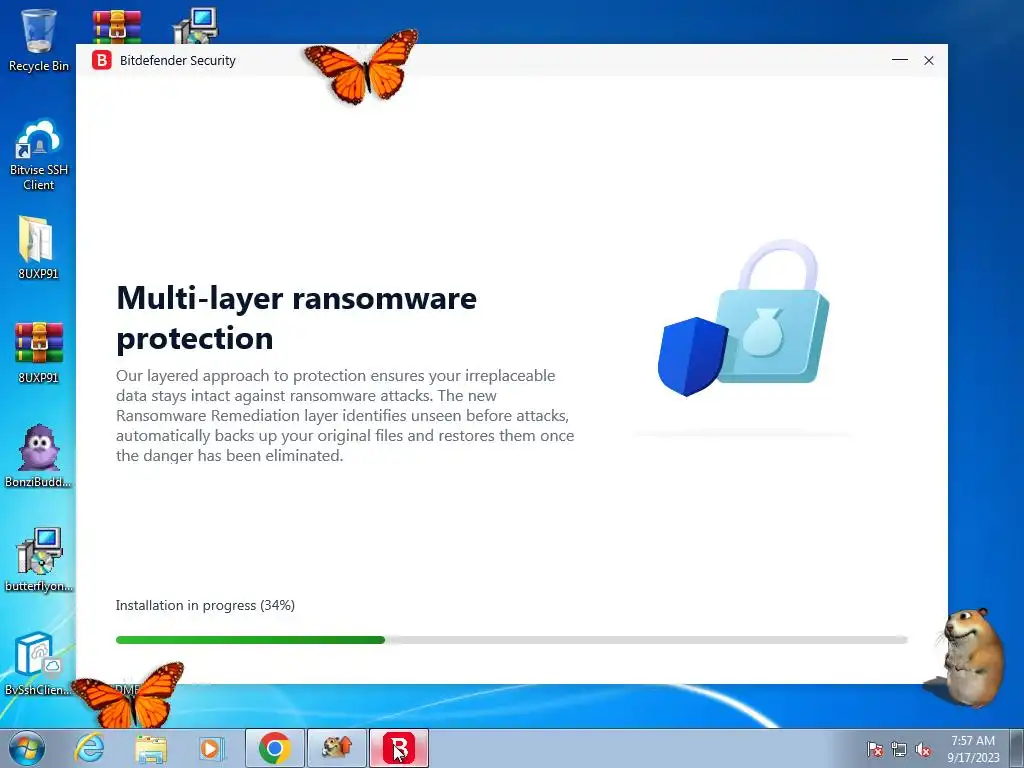Viewport: 1024px width, 768px height.
Task: Open the clock showing 7:57 AM
Action: click(973, 749)
